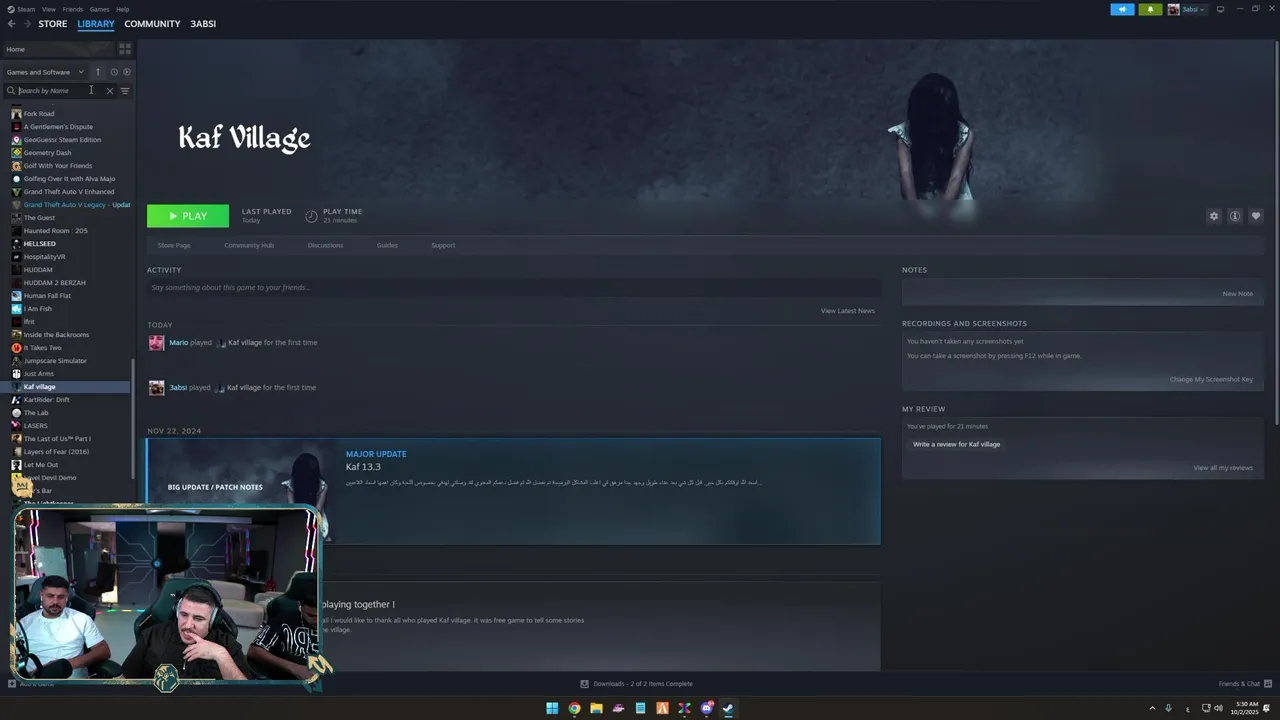Select GeoGuessr Steam Edition
This screenshot has height=720, width=1280.
click(62, 140)
